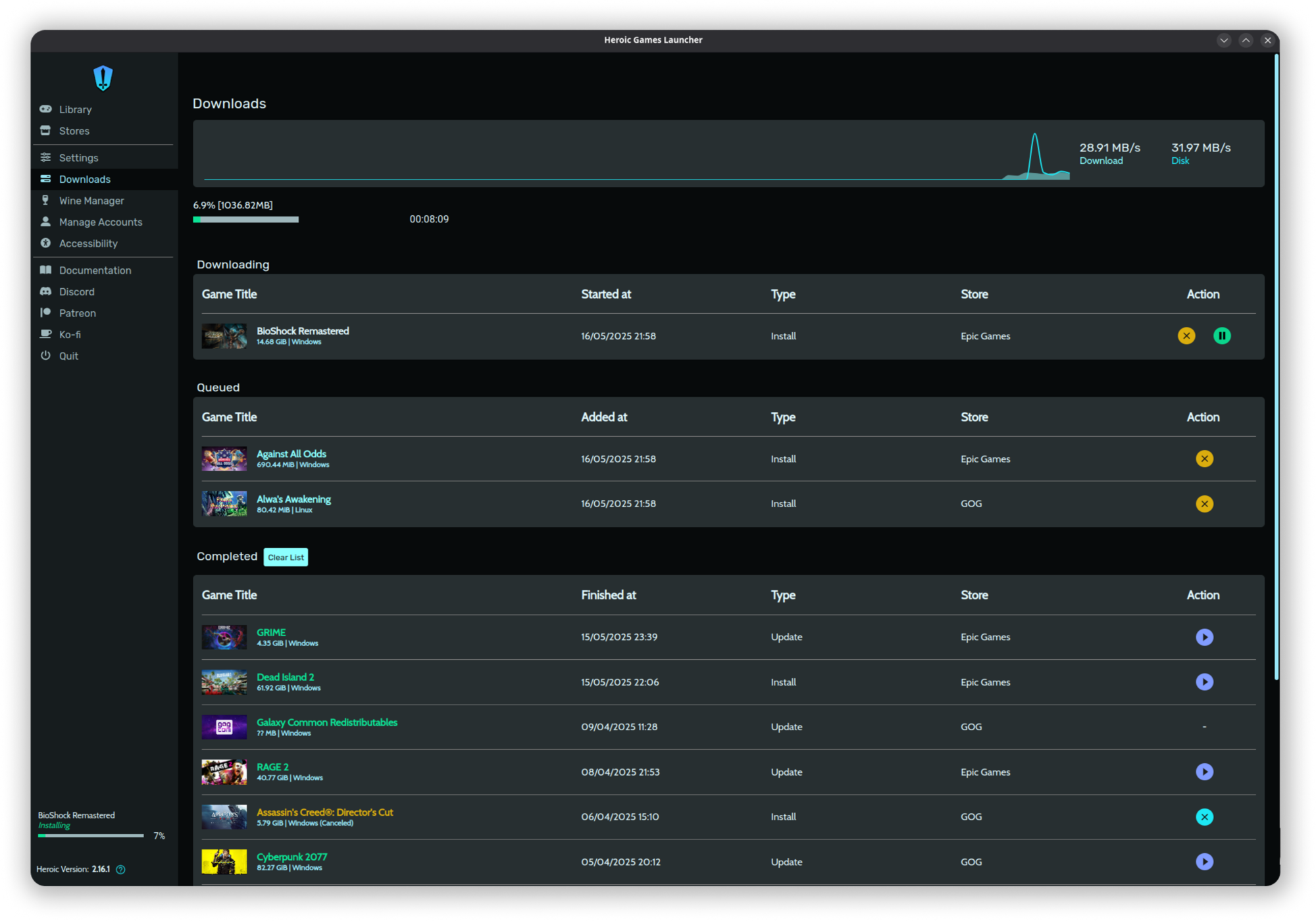Open Wine Manager

click(x=91, y=201)
